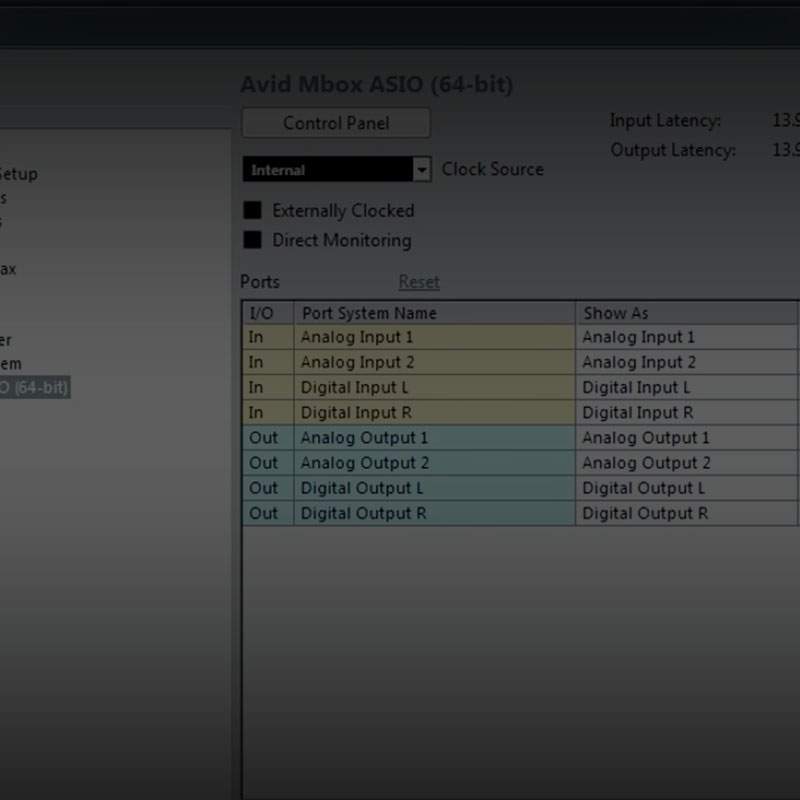This screenshot has height=800, width=800.
Task: Toggle the Externally Clocked checkbox
Action: (x=253, y=210)
